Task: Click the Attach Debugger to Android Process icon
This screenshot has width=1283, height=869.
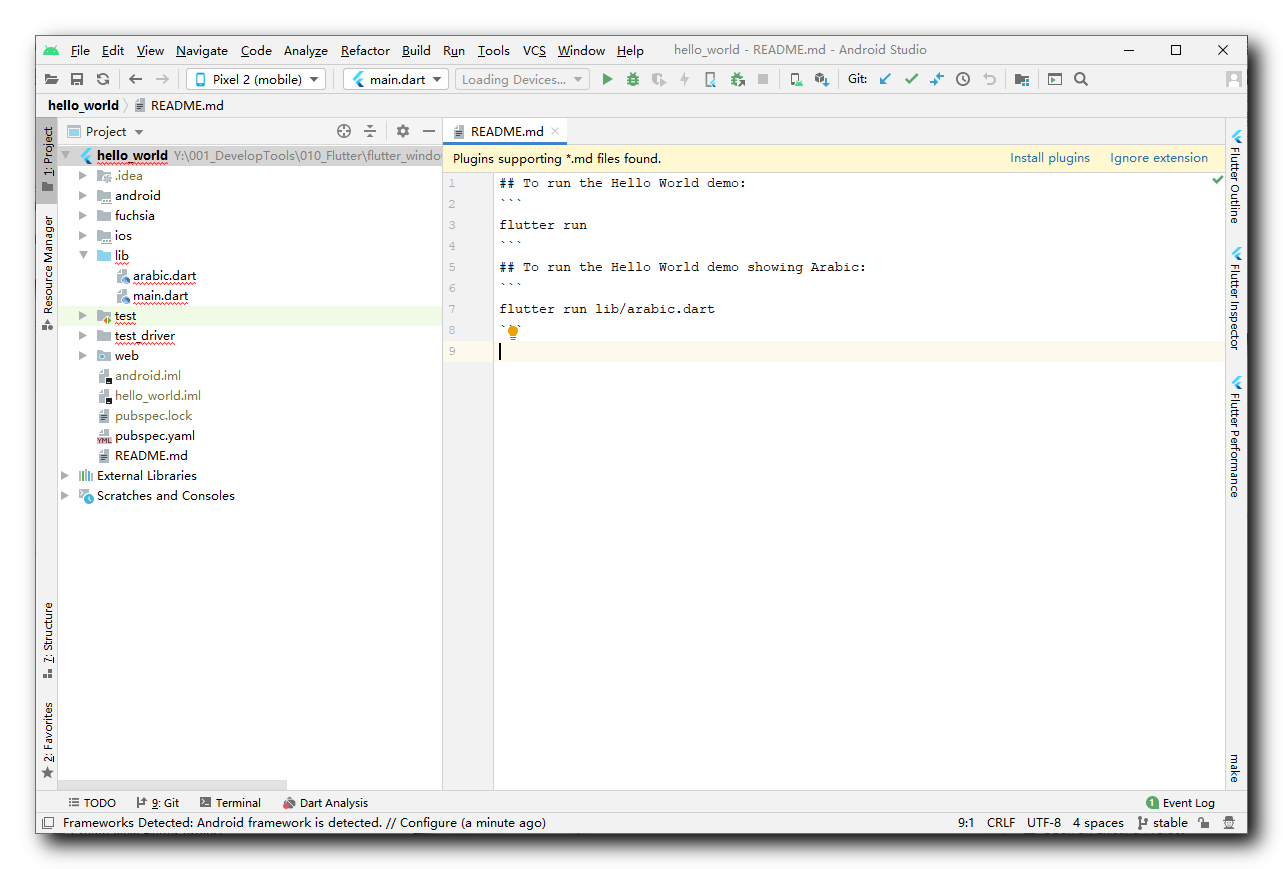Action: (x=738, y=79)
